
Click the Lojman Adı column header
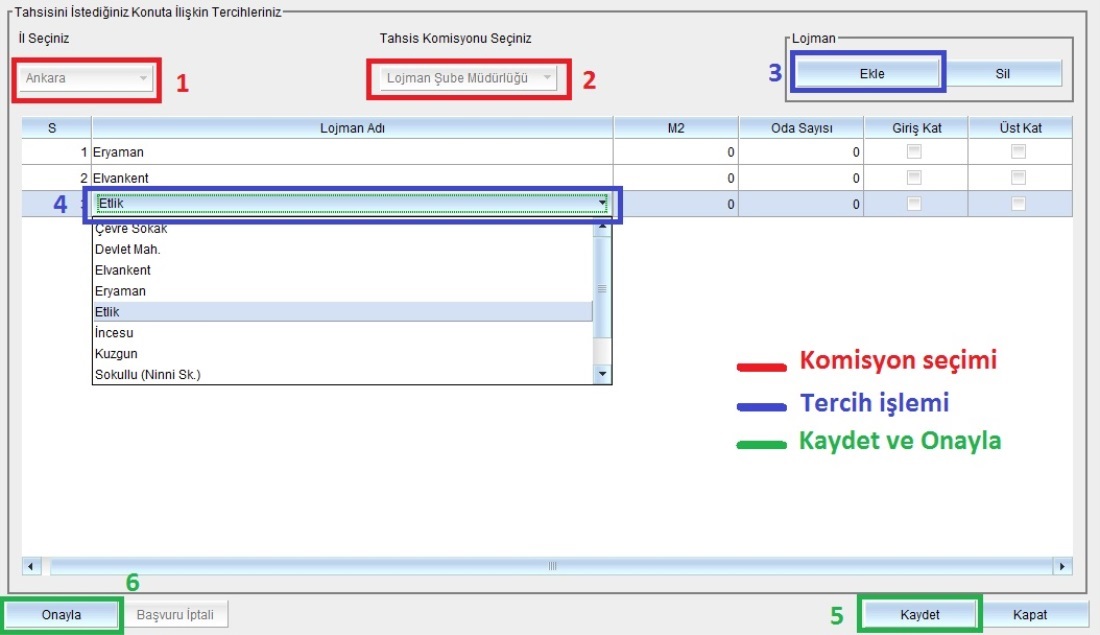[352, 127]
